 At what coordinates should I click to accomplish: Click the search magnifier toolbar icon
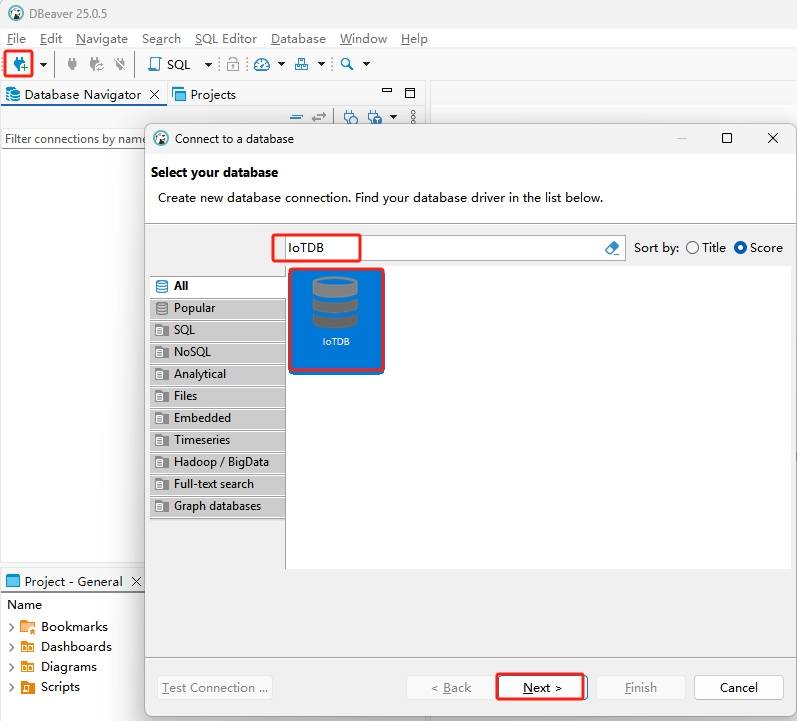pyautogui.click(x=347, y=64)
